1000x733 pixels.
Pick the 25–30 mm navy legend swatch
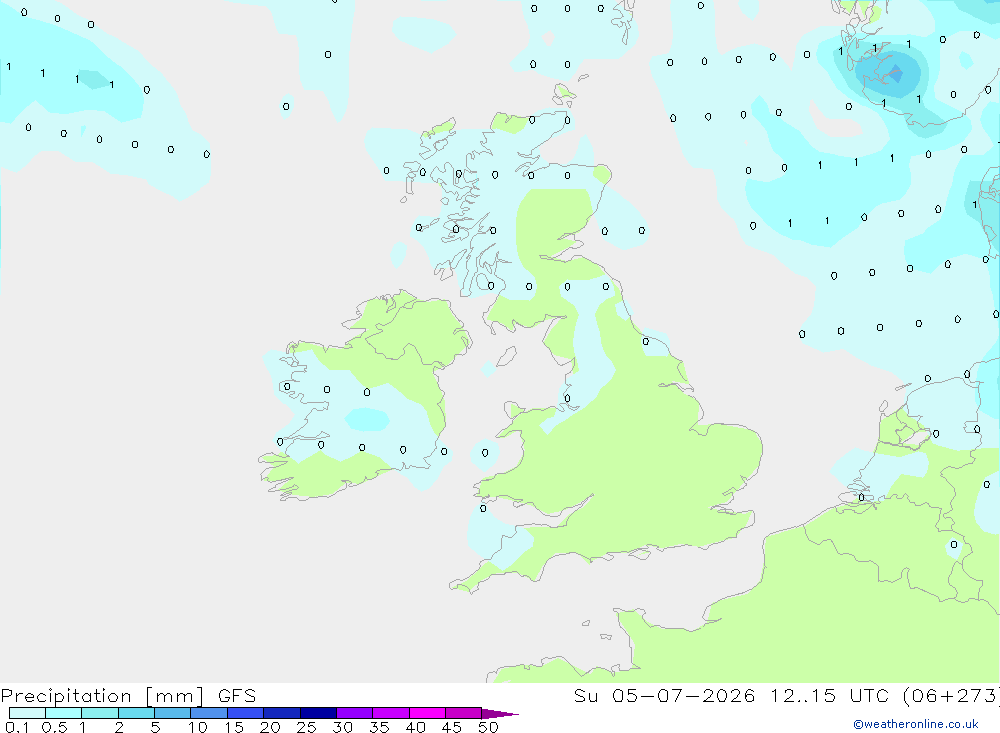pos(318,713)
